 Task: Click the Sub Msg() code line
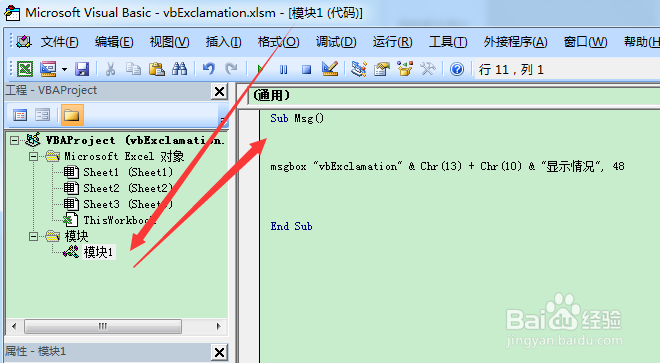297,118
